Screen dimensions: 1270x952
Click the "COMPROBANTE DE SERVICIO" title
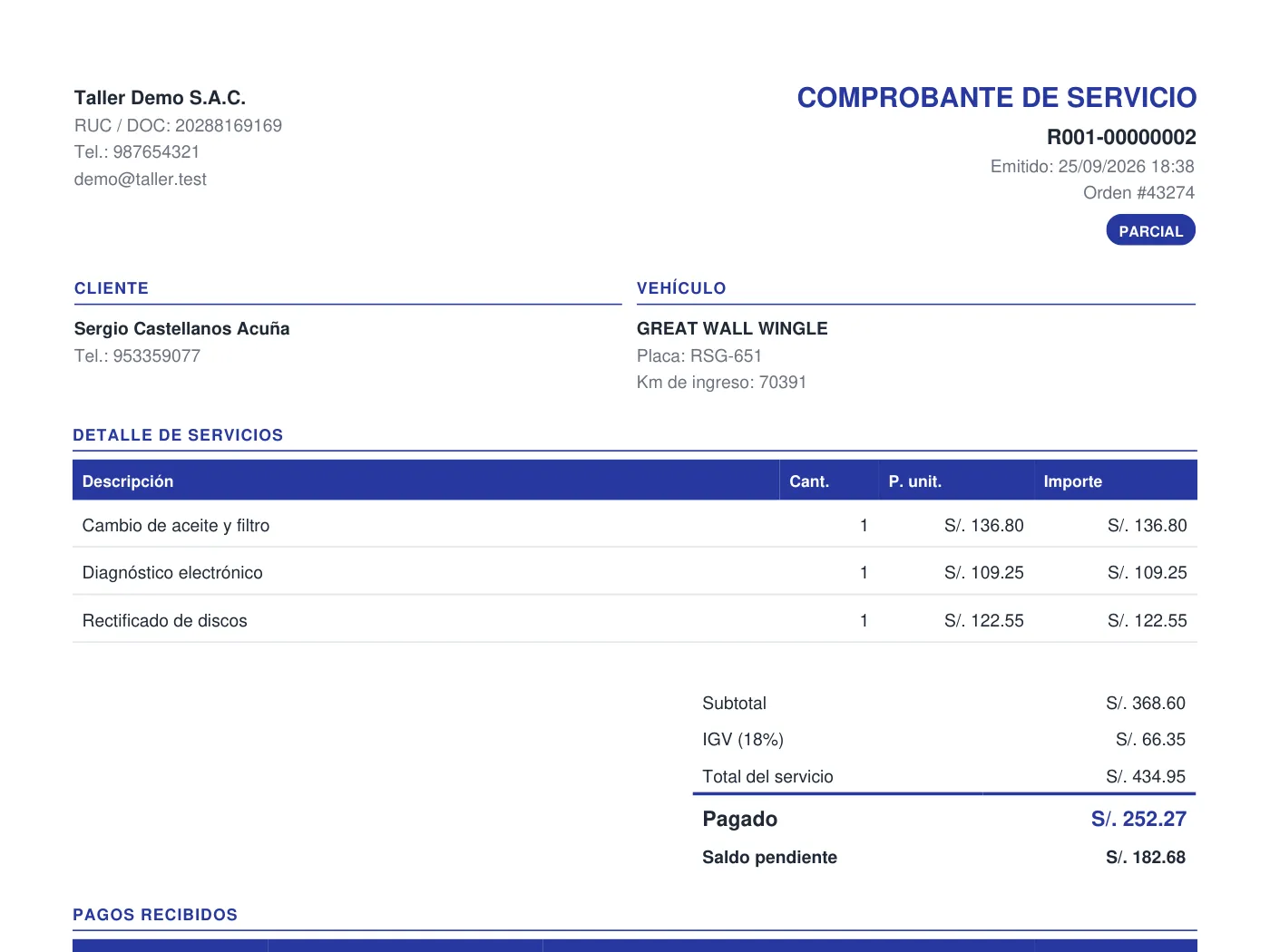pyautogui.click(x=997, y=97)
